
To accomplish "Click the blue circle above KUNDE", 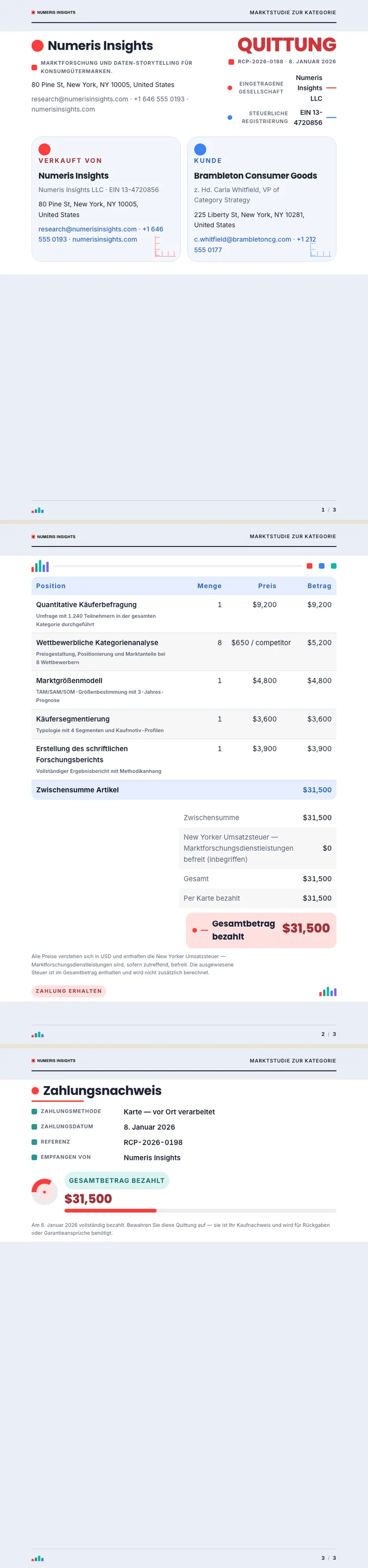I will (x=200, y=149).
